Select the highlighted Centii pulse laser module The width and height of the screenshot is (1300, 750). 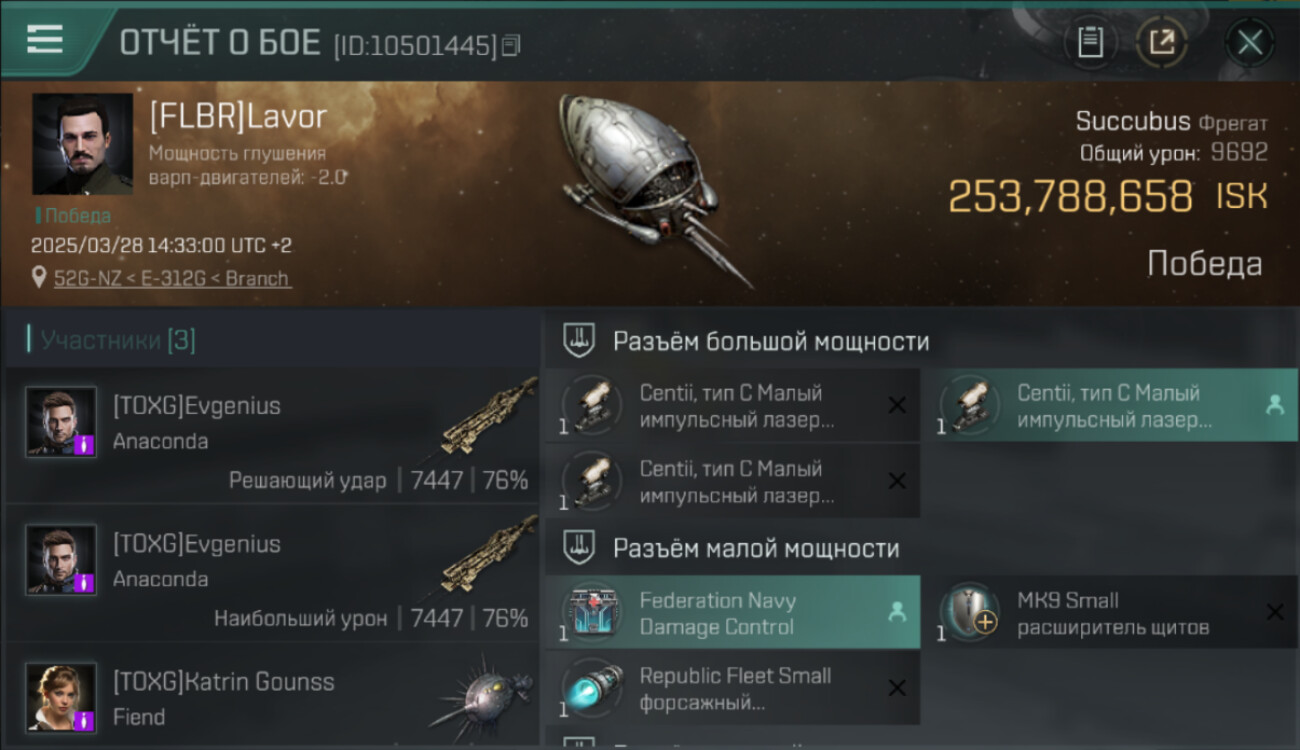[1110, 405]
